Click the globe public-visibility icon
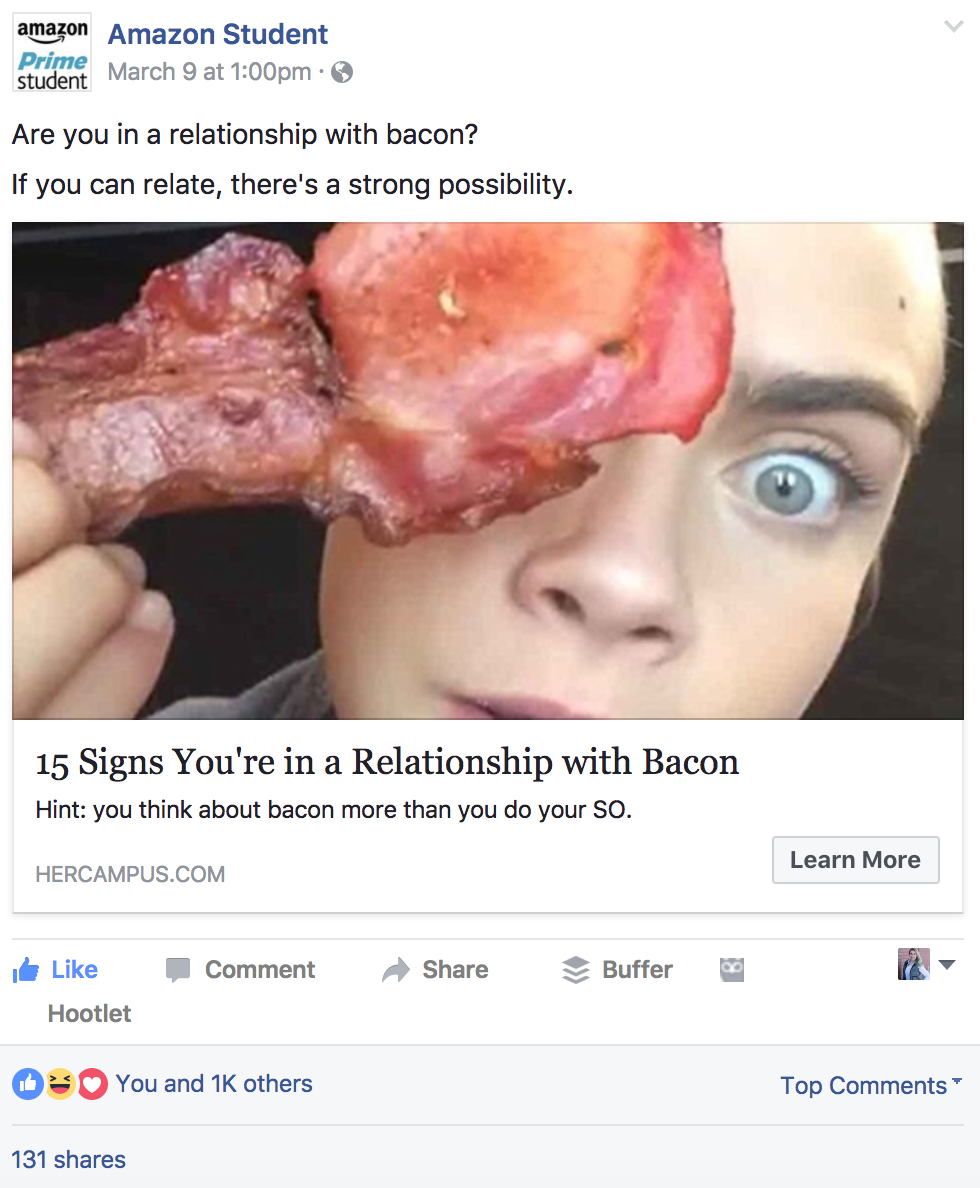Viewport: 980px width, 1188px height. click(342, 72)
